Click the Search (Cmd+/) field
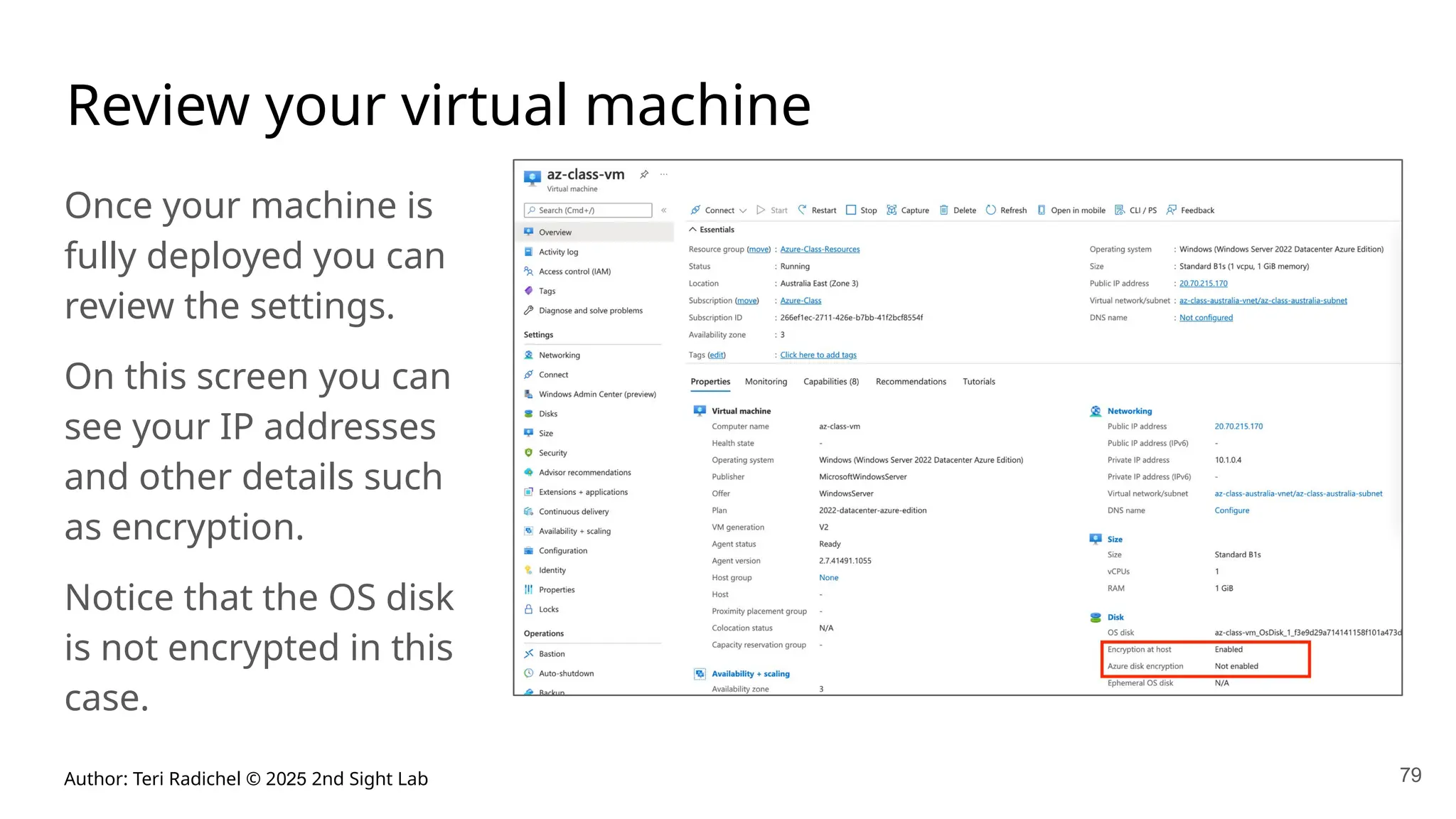Viewport: 1456px width, 819px height. click(x=588, y=210)
